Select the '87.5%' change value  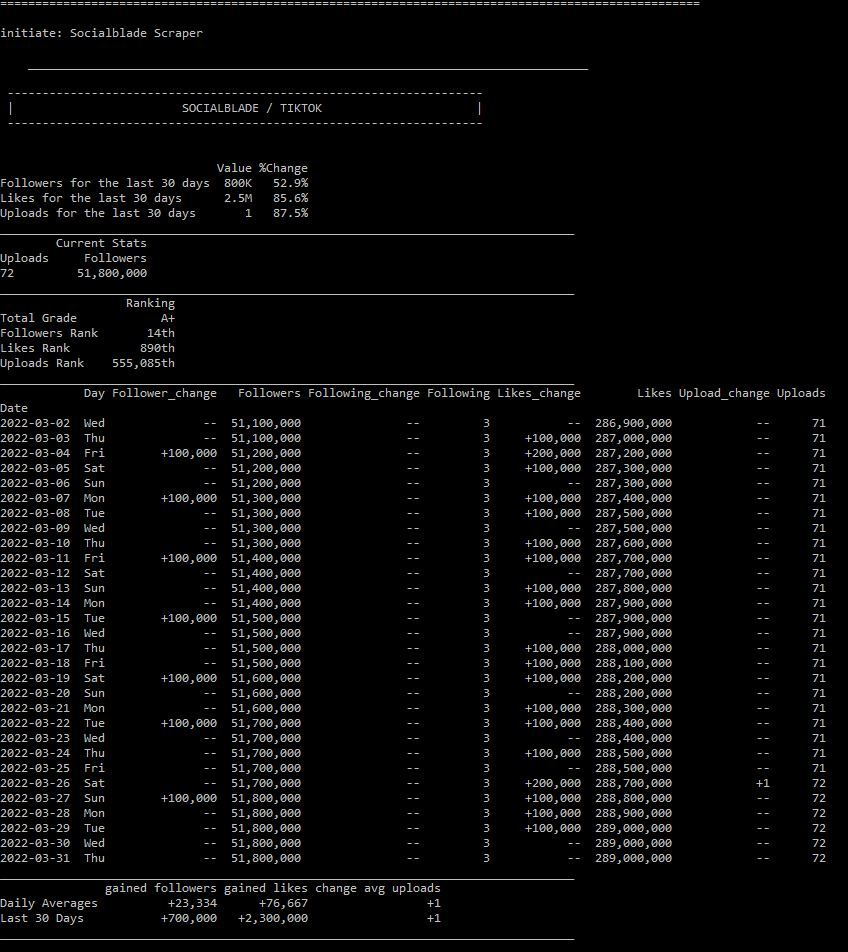[x=290, y=213]
